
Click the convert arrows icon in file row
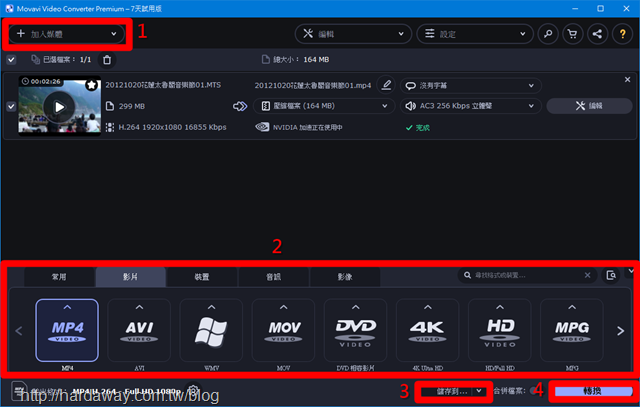click(240, 107)
